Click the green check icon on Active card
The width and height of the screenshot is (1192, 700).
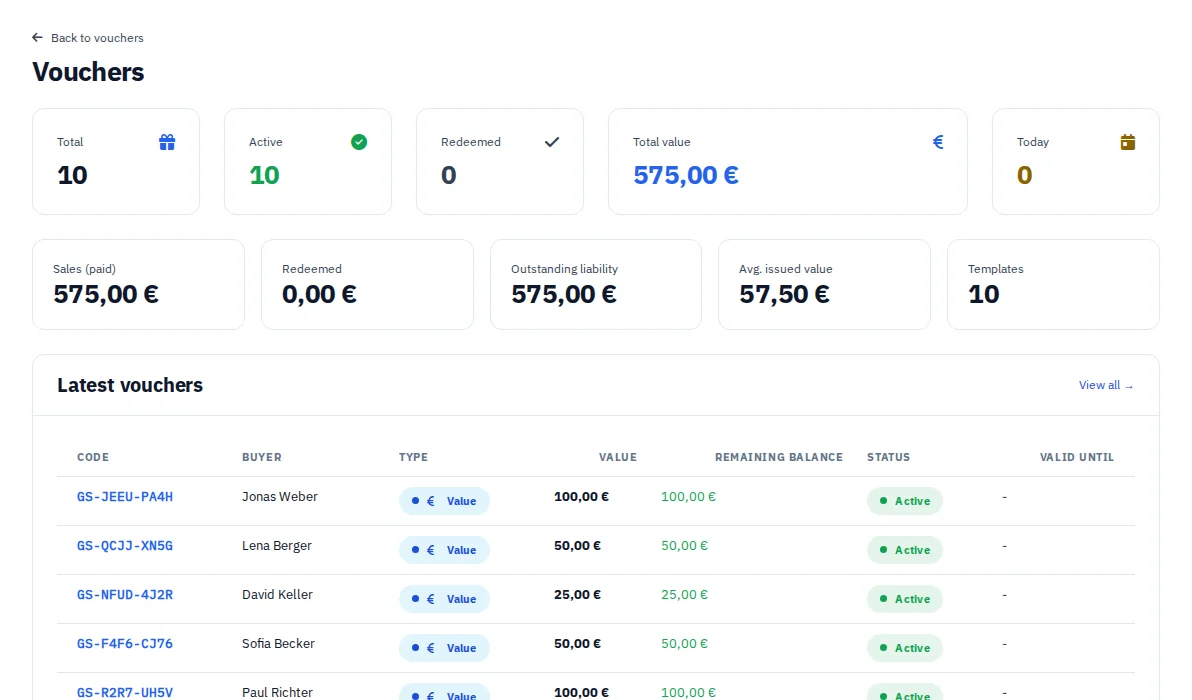[x=359, y=142]
